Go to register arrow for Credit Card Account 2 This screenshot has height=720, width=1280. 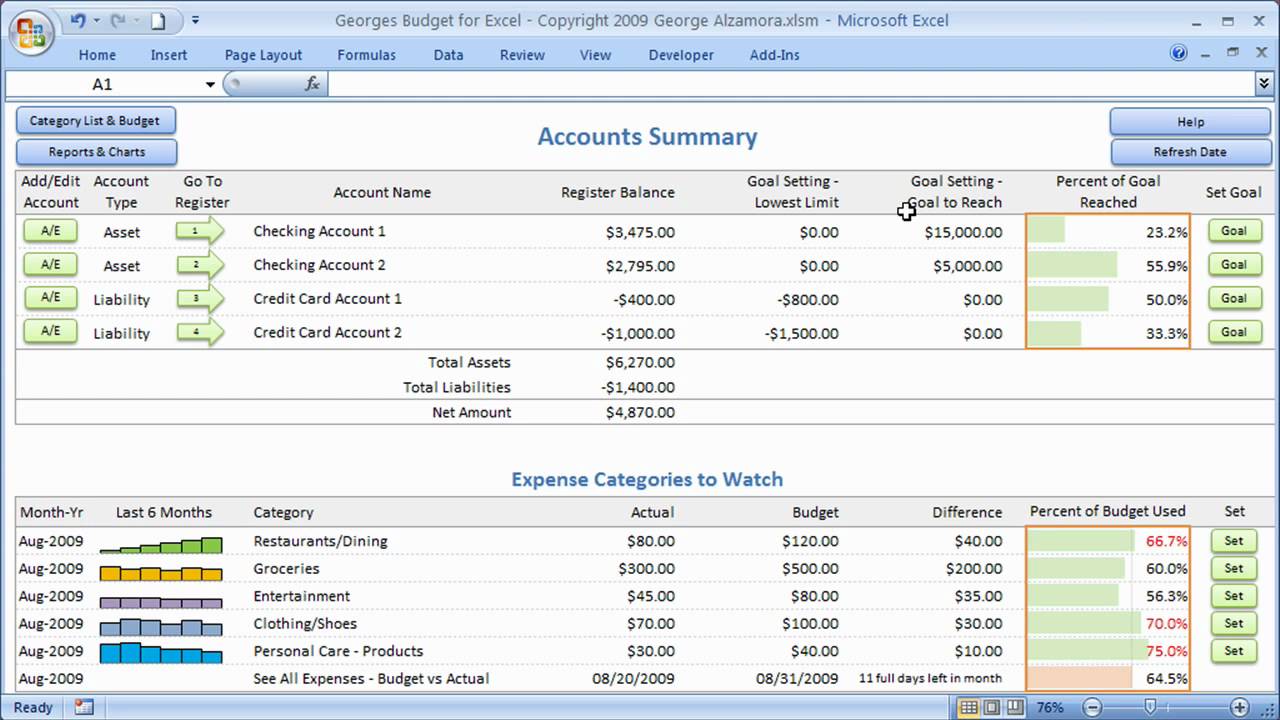pos(199,332)
